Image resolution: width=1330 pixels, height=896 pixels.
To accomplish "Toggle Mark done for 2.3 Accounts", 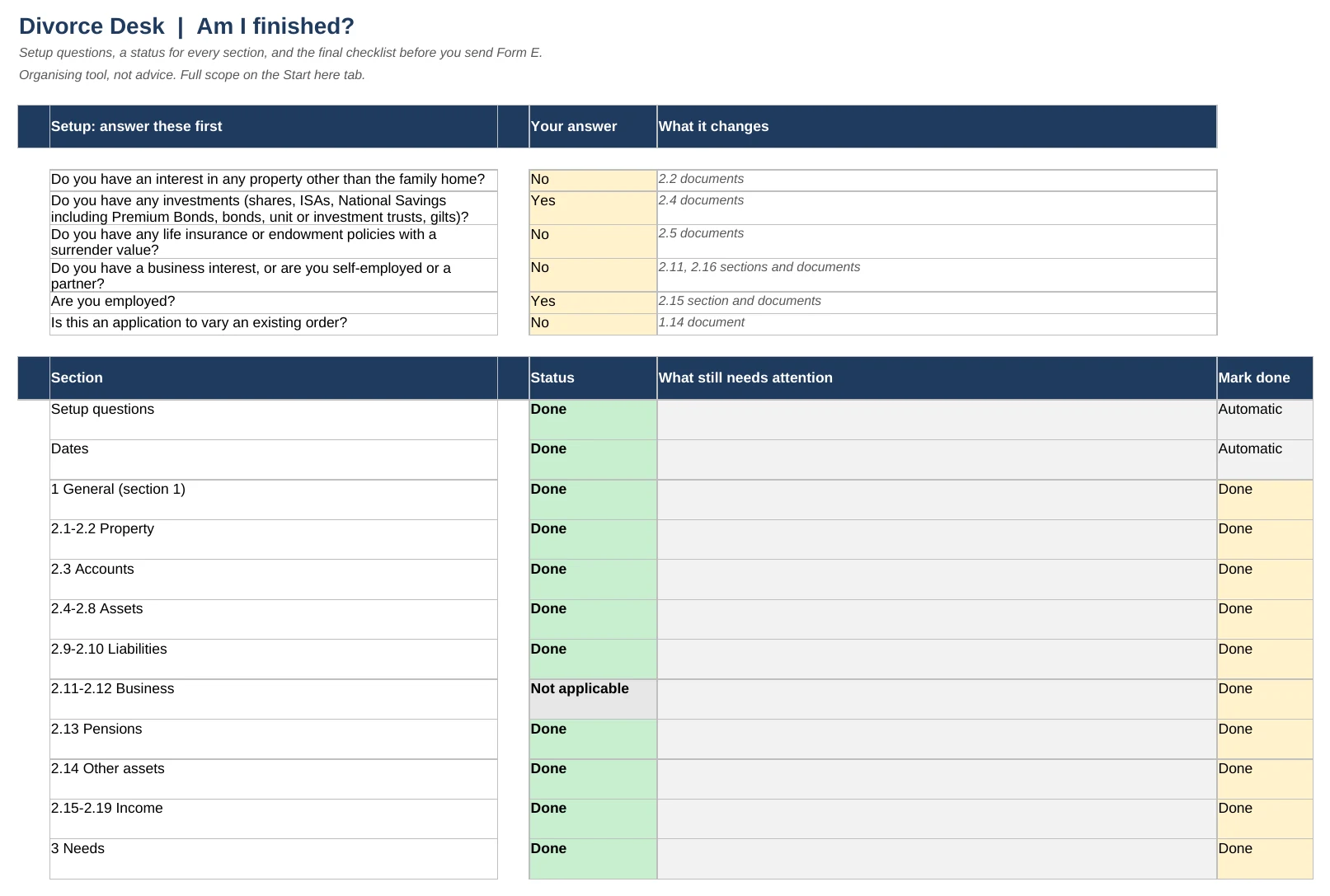I will coord(1265,579).
